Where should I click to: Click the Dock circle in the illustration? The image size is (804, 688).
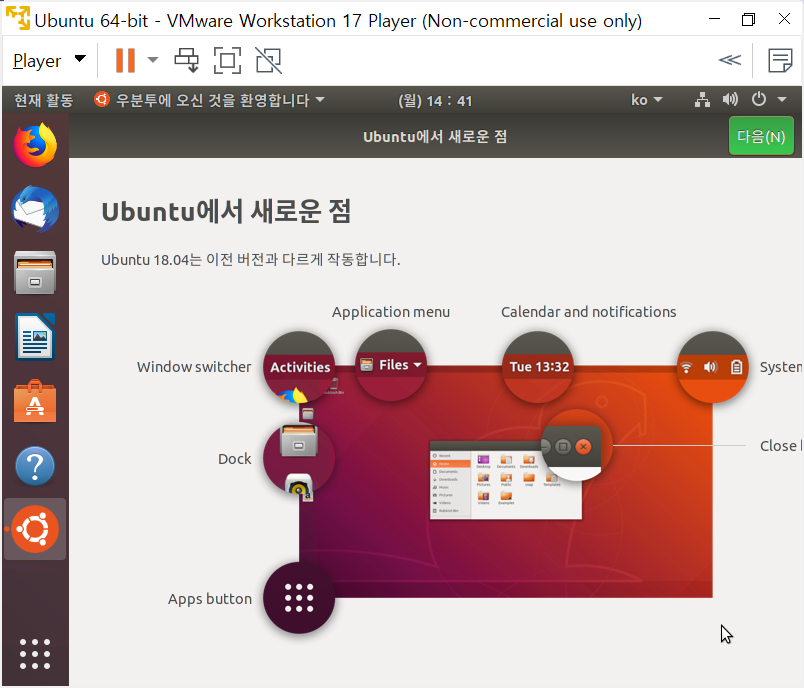(299, 458)
